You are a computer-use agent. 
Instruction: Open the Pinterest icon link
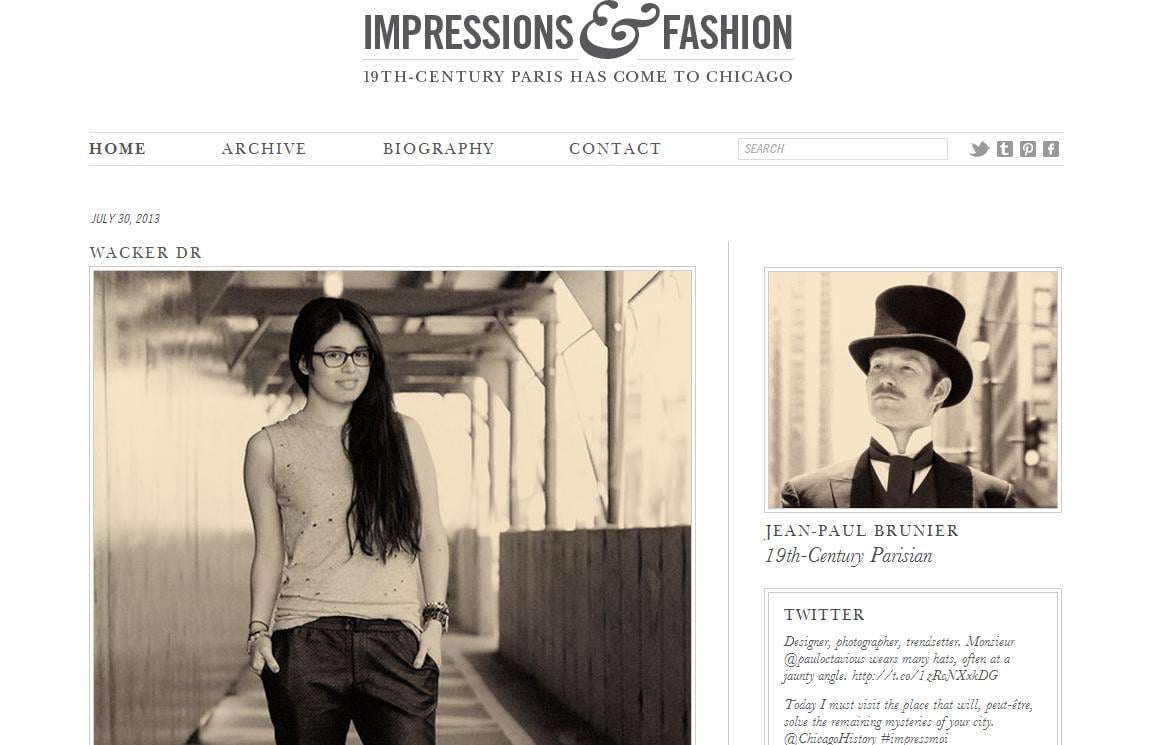[1028, 149]
